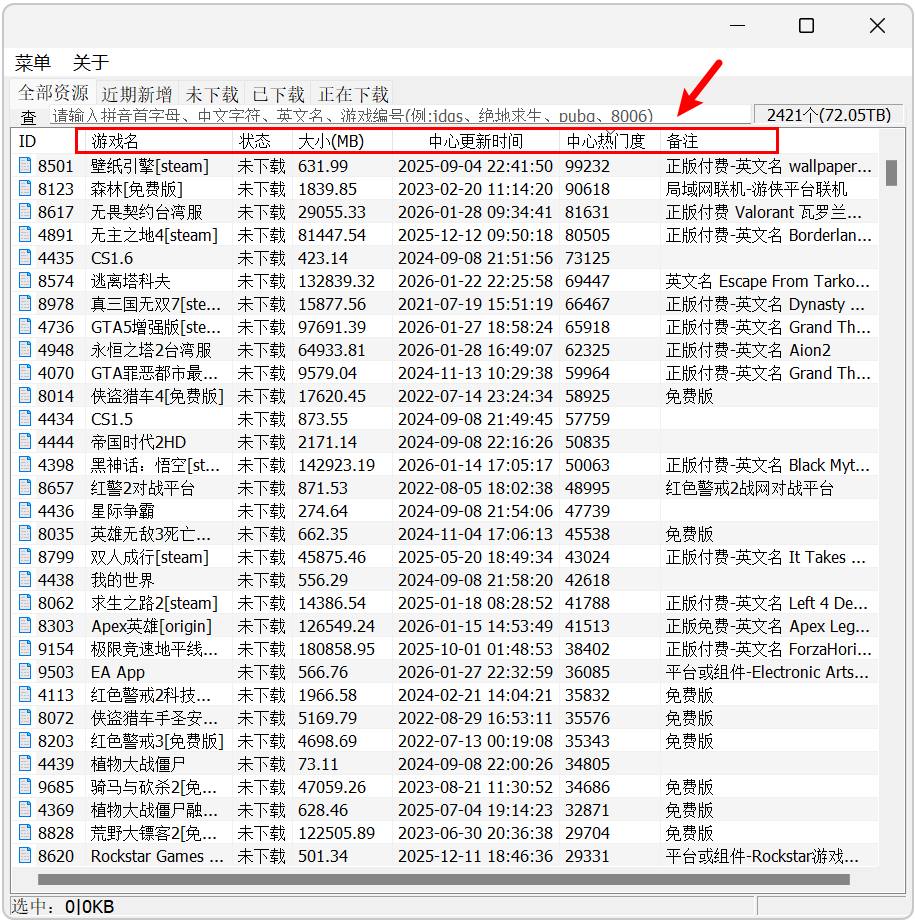The width and height of the screenshot is (915, 923).
Task: Click file icon of row 4398
Action: [x=25, y=464]
